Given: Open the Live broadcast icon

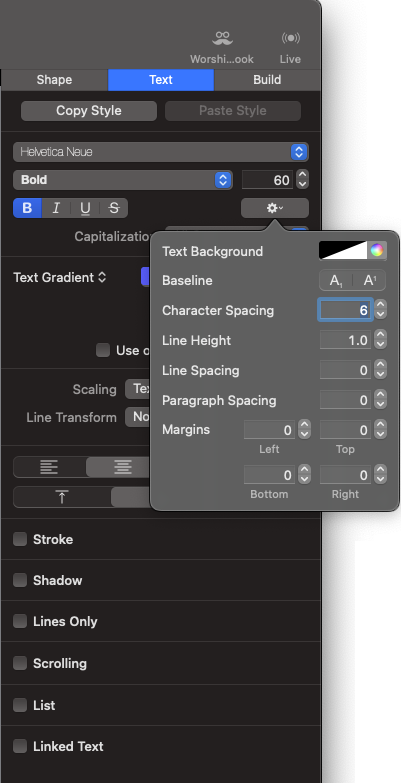Looking at the screenshot, I should point(290,46).
